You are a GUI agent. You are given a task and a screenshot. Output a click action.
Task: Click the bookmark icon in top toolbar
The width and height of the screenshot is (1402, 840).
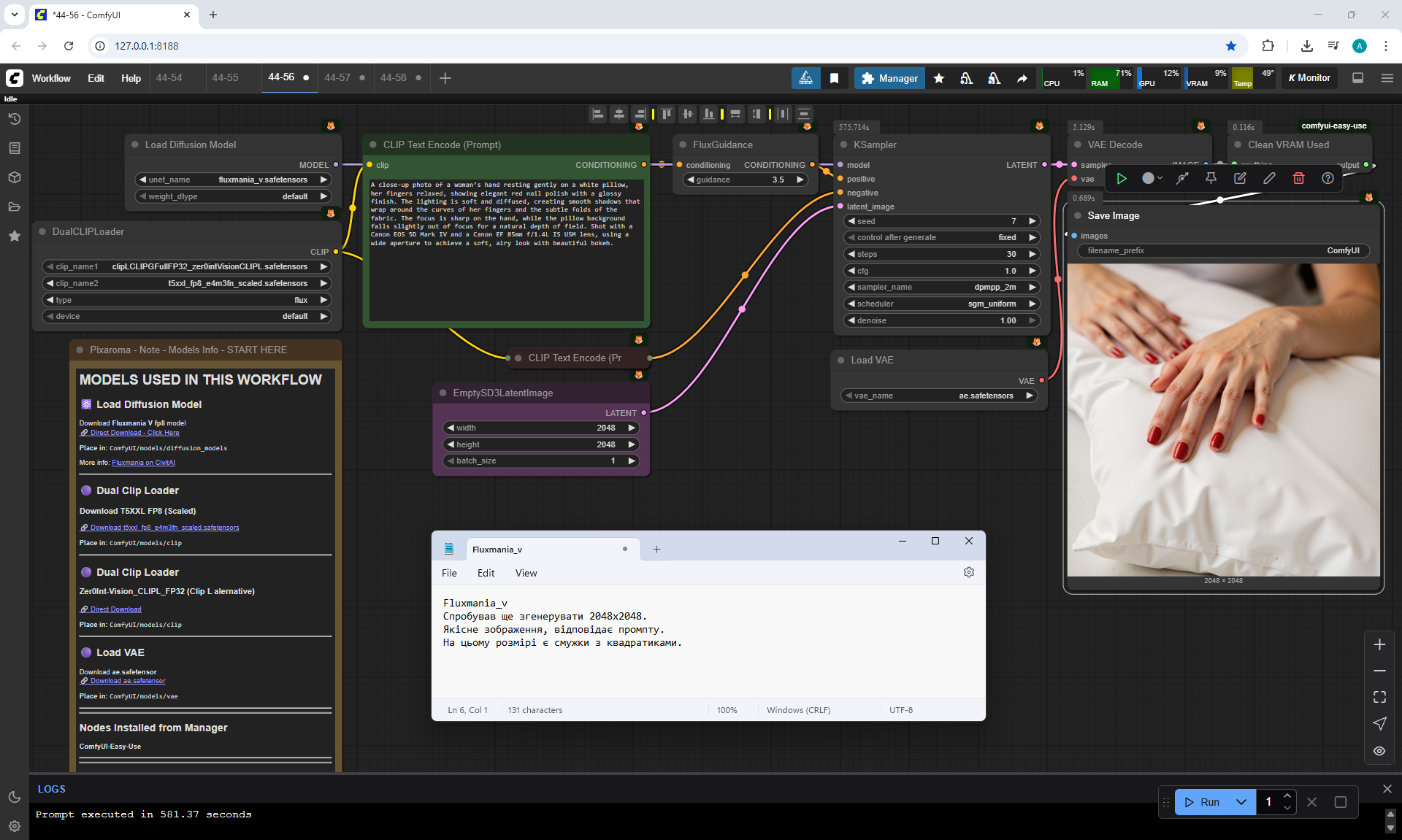click(834, 78)
